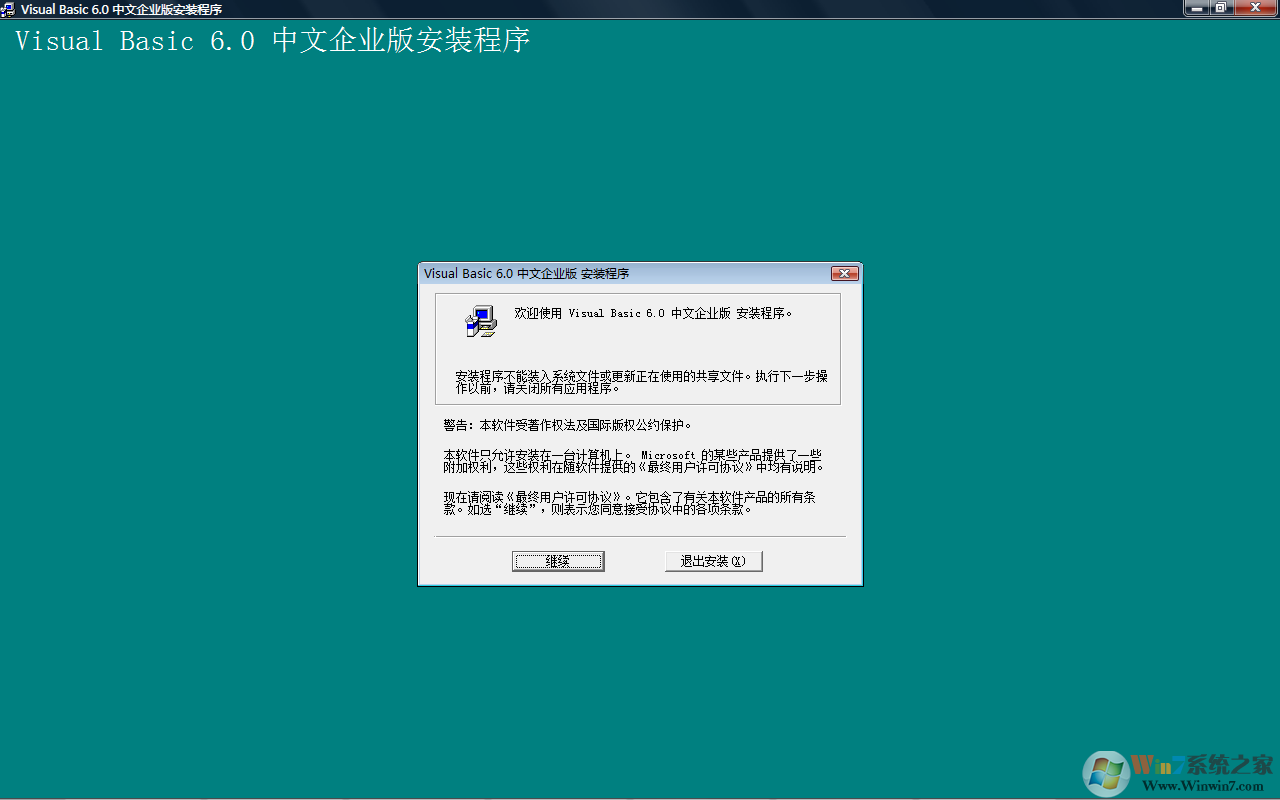Close the installer dialog with its X button
This screenshot has height=800, width=1280.
[x=845, y=272]
